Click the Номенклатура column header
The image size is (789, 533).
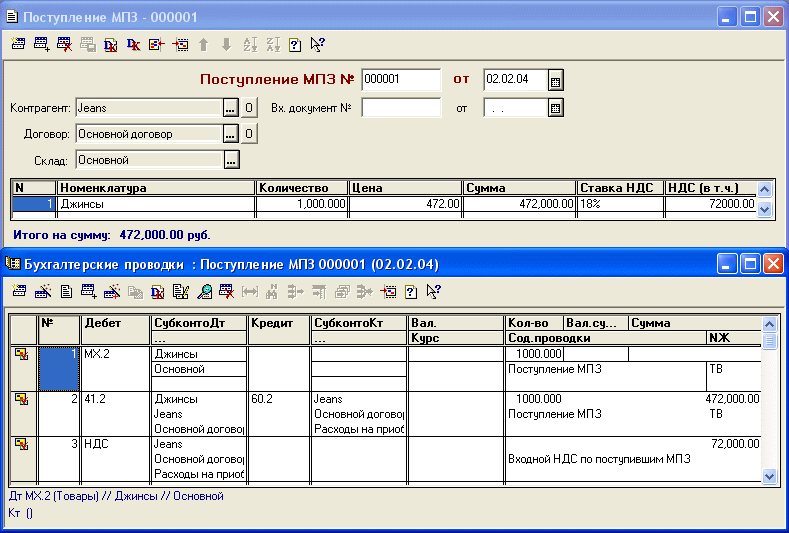pyautogui.click(x=155, y=187)
